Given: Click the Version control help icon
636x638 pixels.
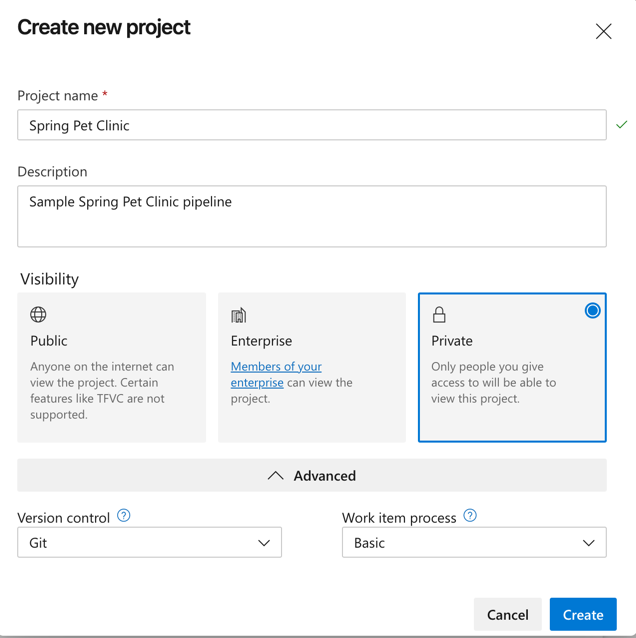Looking at the screenshot, I should 124,516.
